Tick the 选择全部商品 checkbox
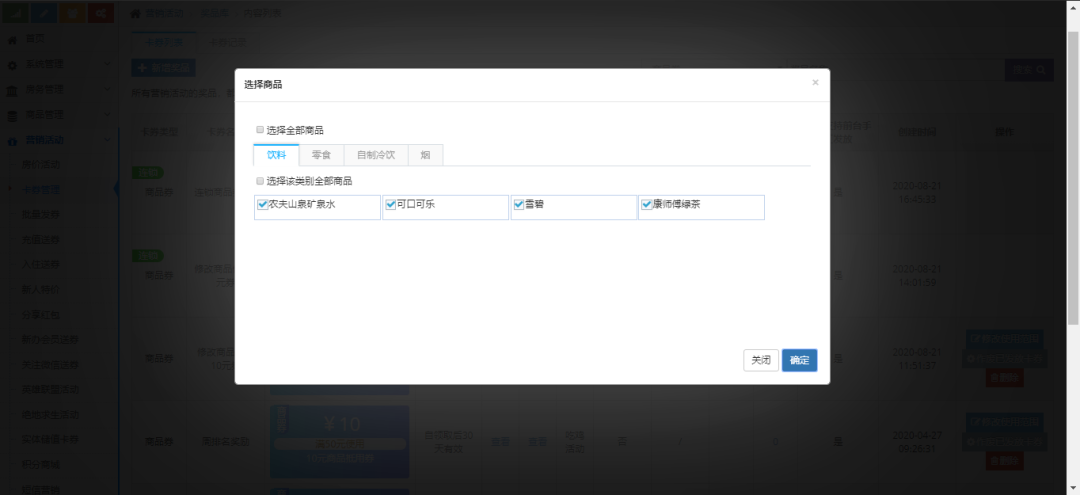The height and width of the screenshot is (495, 1080). click(260, 129)
